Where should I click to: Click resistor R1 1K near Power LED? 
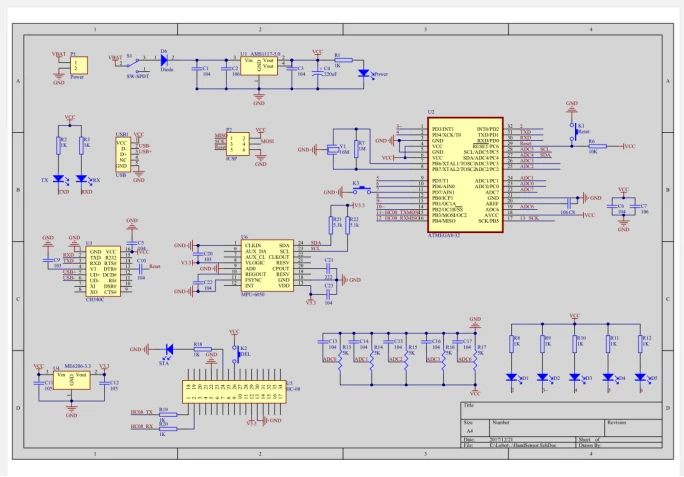[344, 60]
